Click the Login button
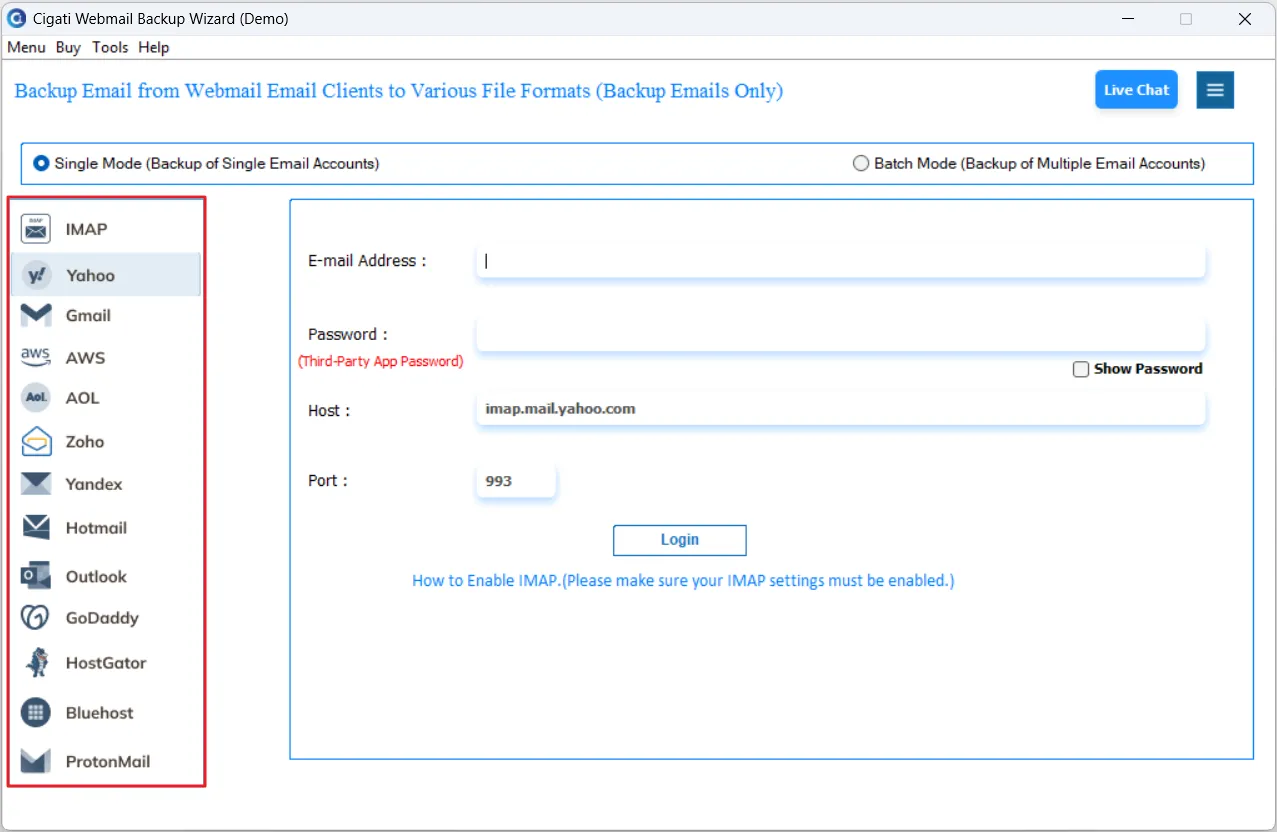1277x832 pixels. 679,540
